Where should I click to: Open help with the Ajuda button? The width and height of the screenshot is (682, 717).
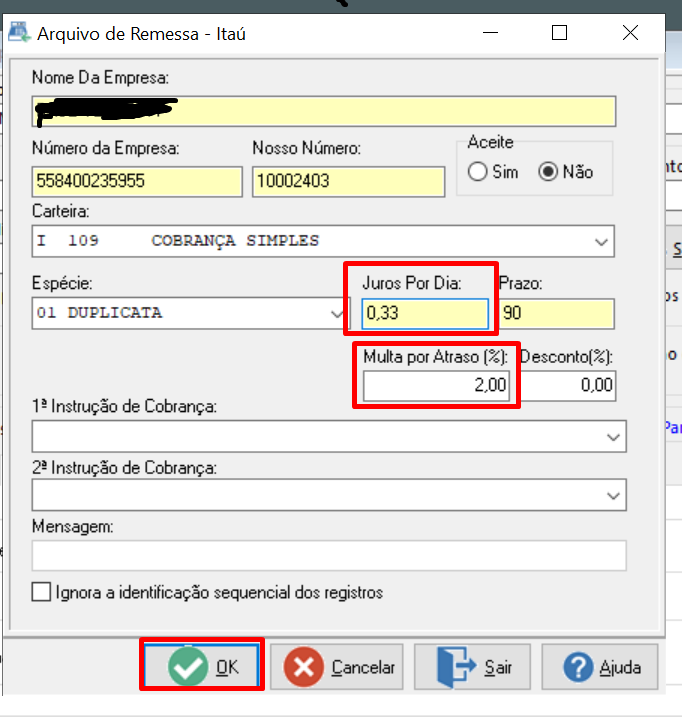(x=600, y=667)
